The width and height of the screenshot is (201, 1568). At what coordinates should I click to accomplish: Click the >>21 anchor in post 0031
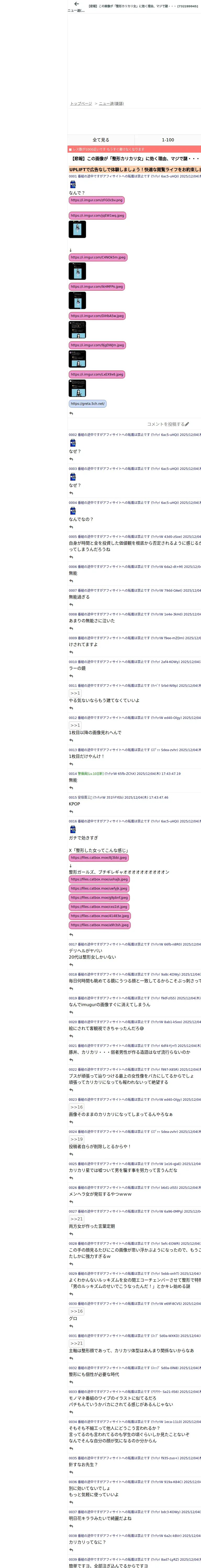pyautogui.click(x=76, y=1344)
